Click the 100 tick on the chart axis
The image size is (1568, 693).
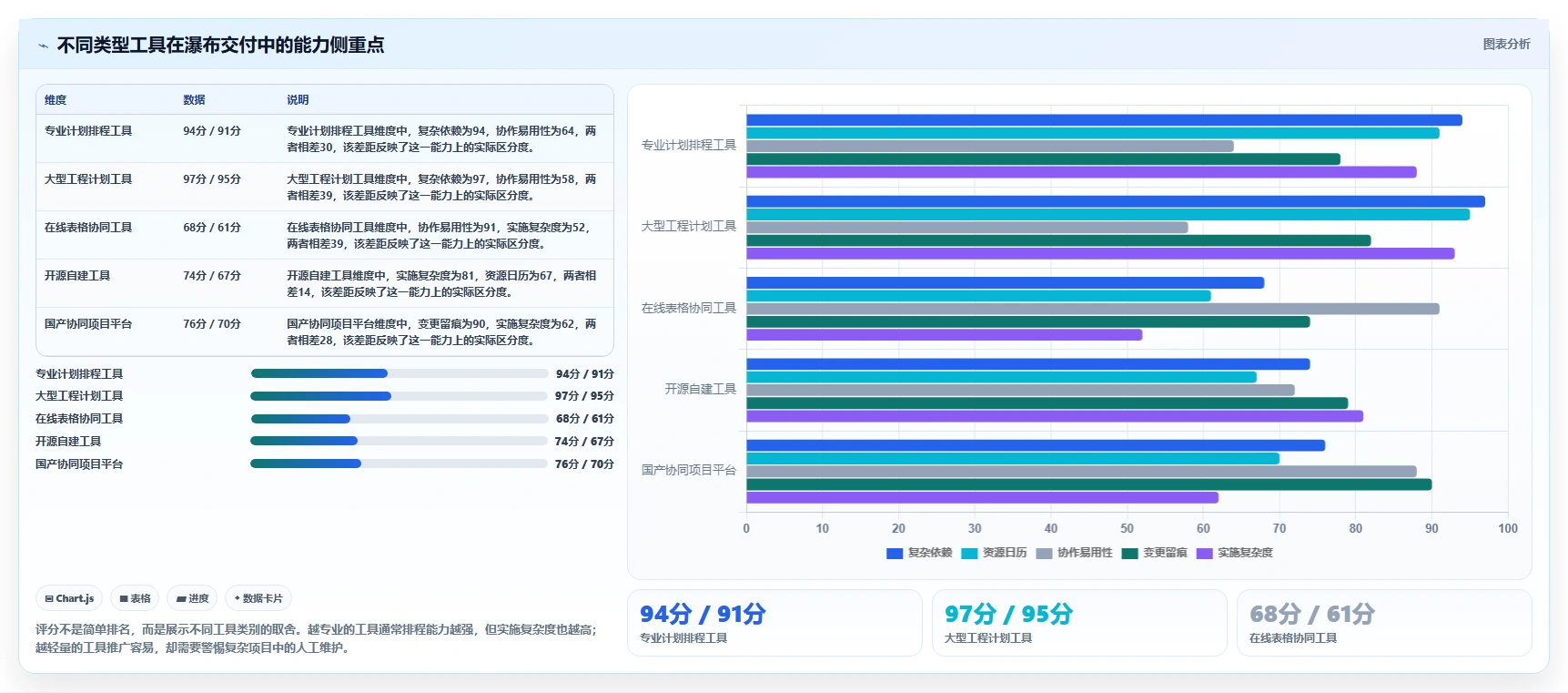(1508, 529)
